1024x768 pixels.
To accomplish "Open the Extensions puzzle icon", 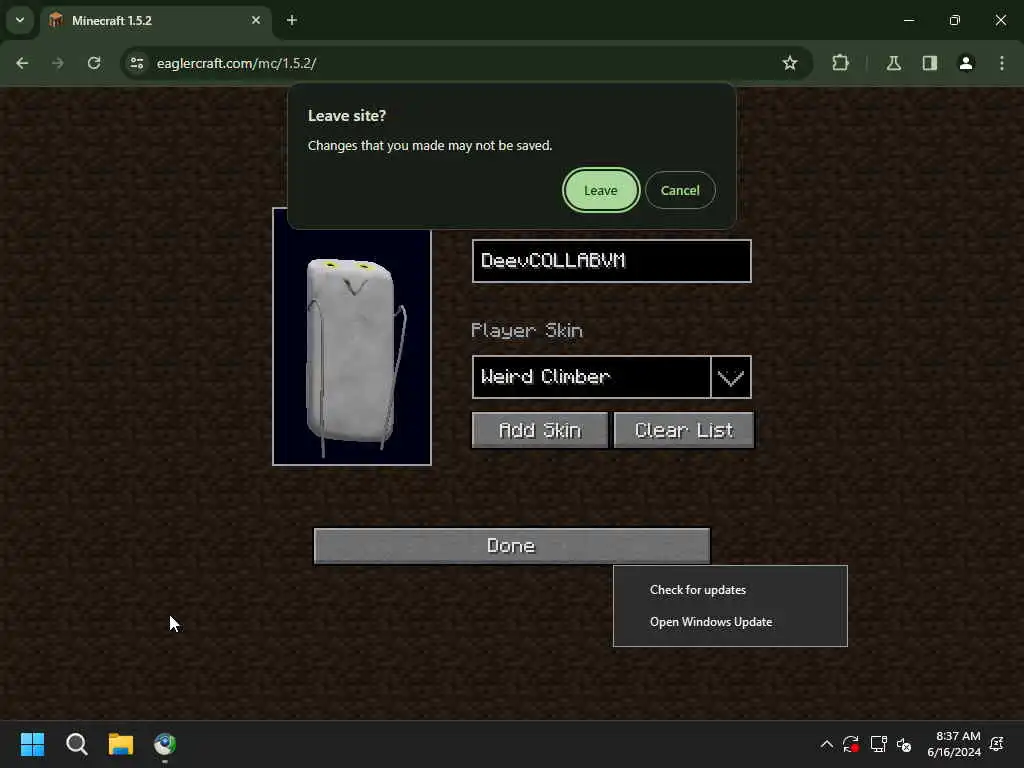I will pos(840,63).
